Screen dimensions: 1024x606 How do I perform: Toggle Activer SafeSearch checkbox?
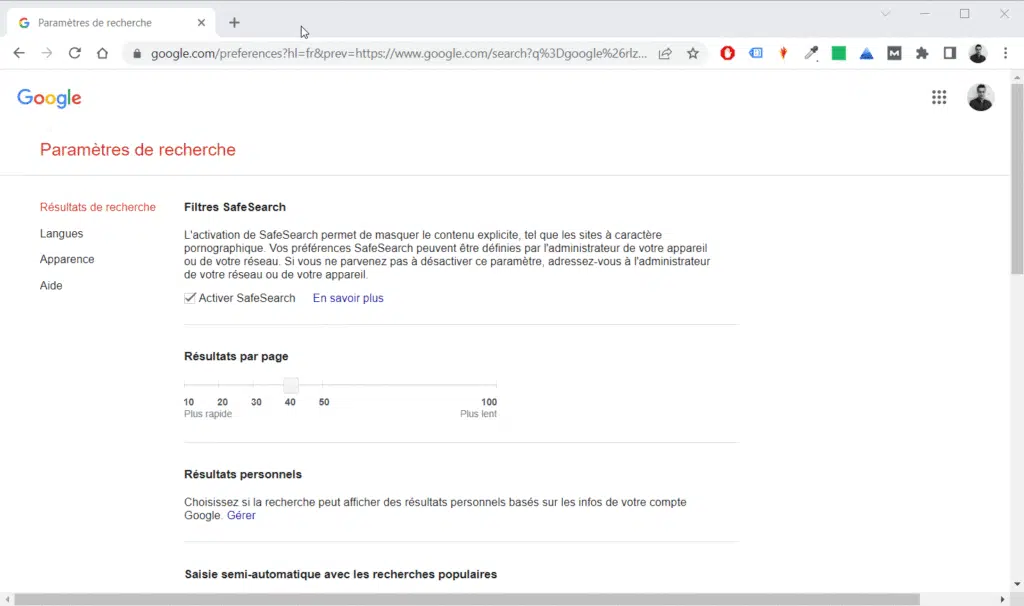tap(190, 298)
